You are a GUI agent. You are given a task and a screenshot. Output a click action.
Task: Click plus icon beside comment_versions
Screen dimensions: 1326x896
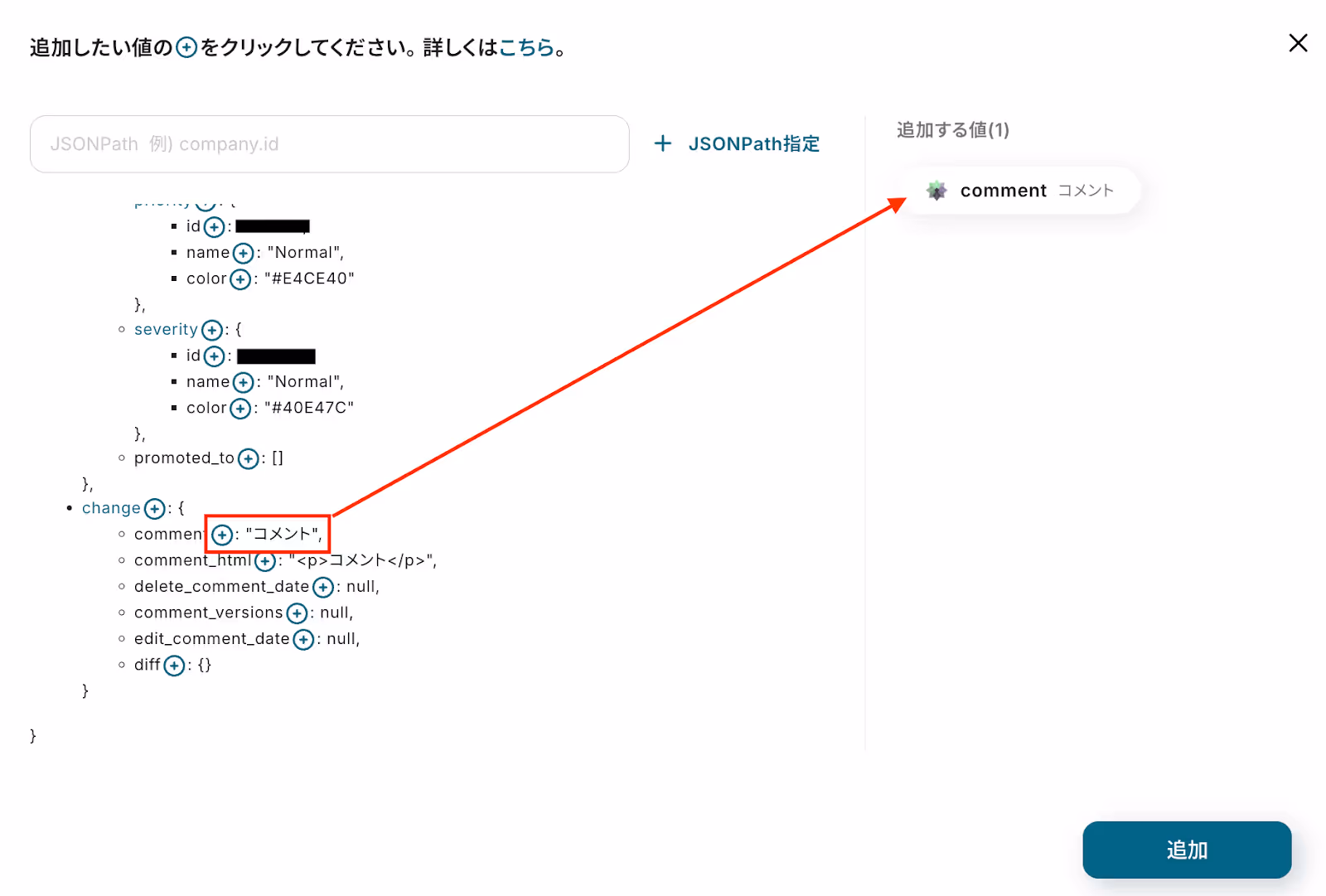coord(297,613)
